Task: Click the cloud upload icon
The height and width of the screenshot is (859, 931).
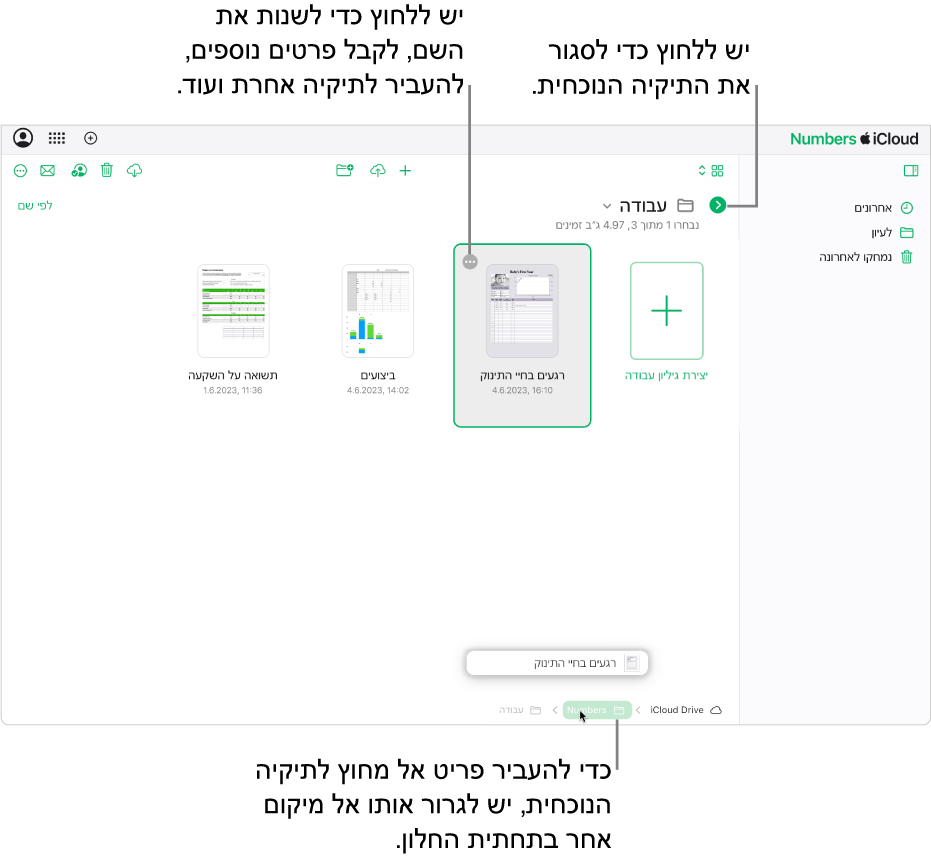Action: point(378,171)
